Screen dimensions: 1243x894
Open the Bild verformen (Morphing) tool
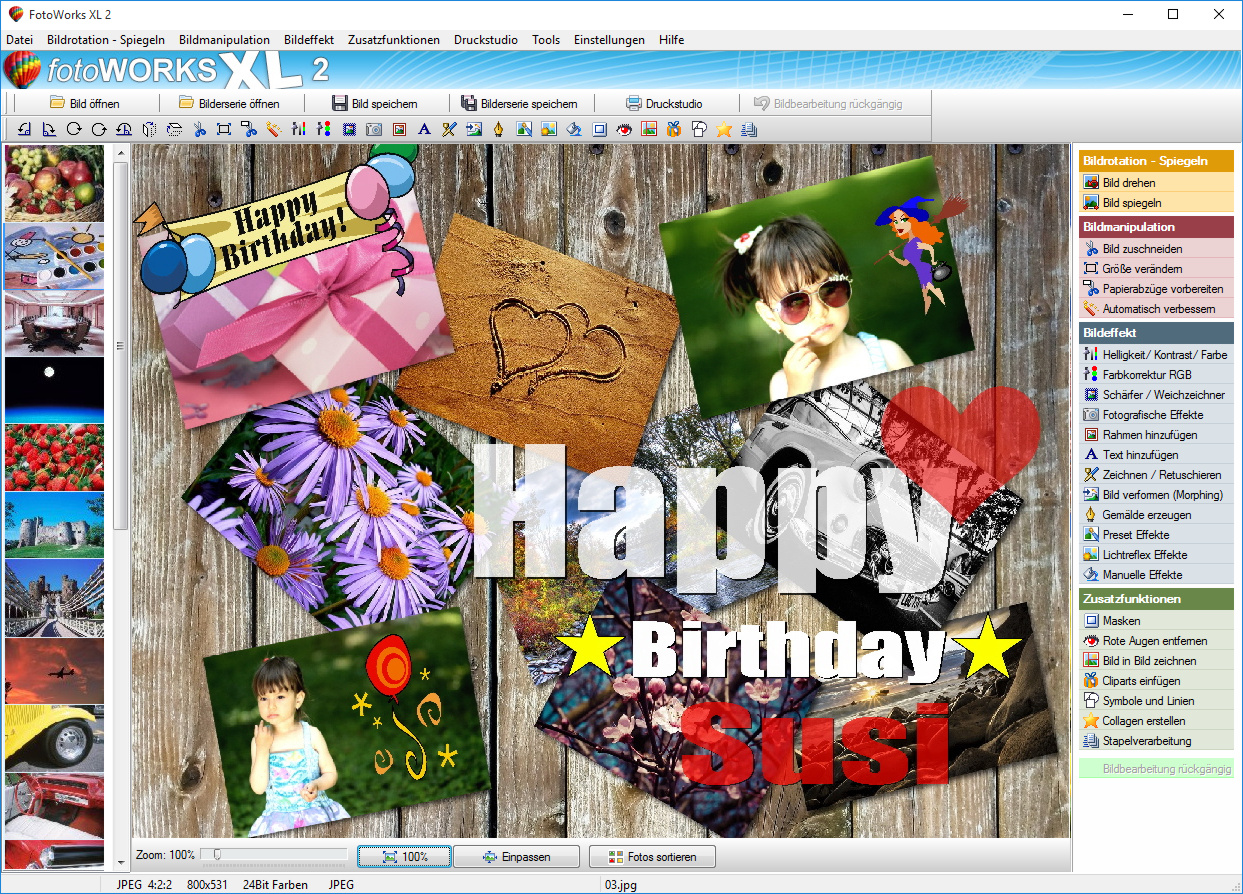1157,494
